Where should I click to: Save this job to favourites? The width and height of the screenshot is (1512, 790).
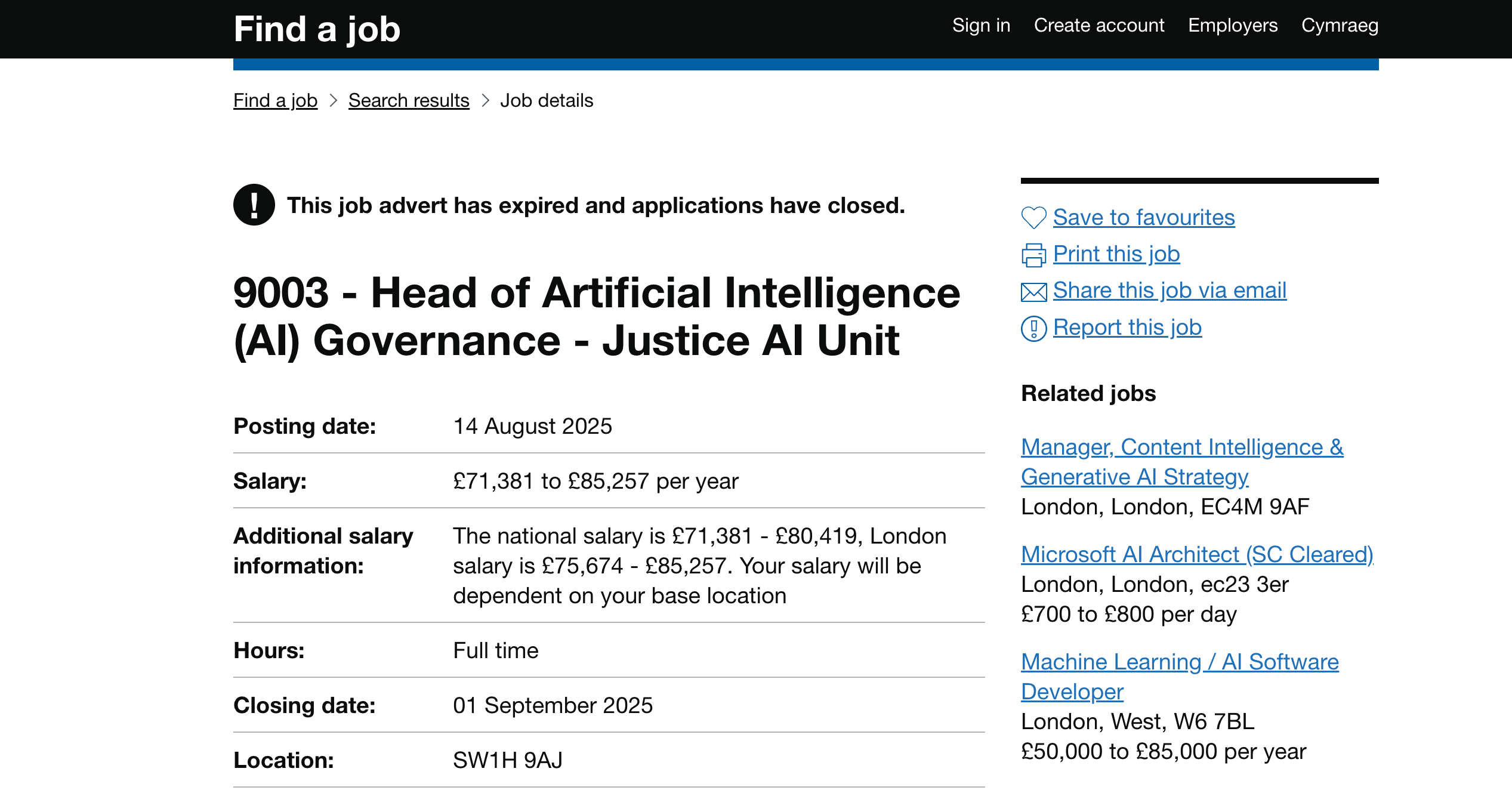1143,218
